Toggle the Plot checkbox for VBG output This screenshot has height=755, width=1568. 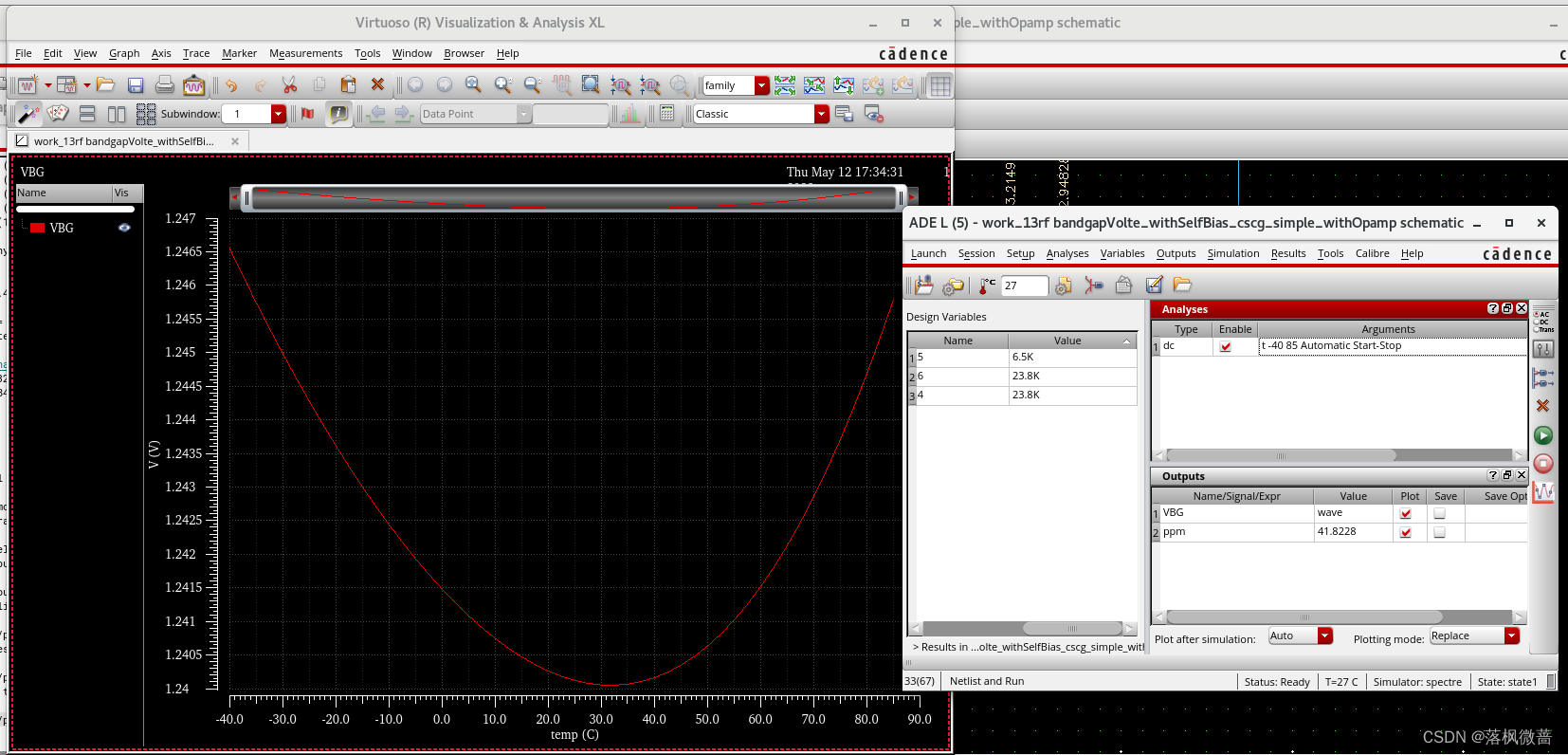coord(1406,513)
